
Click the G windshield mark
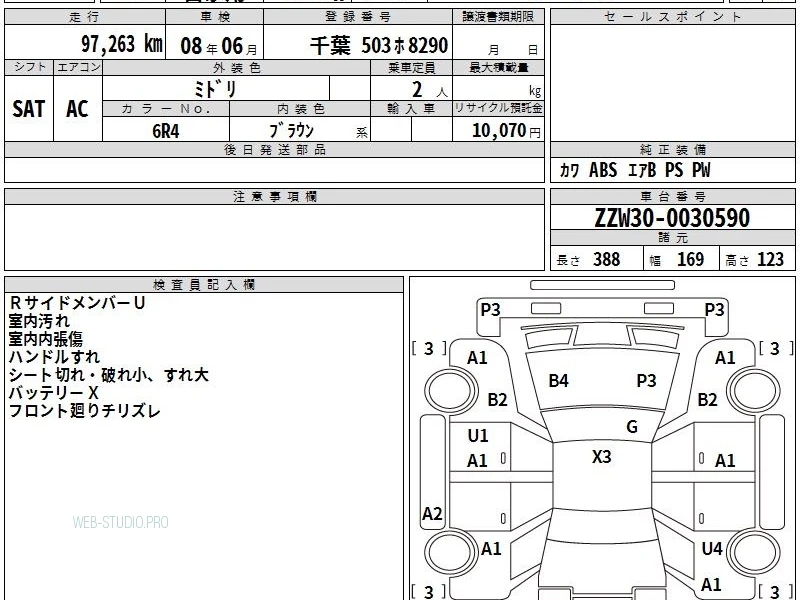[632, 427]
